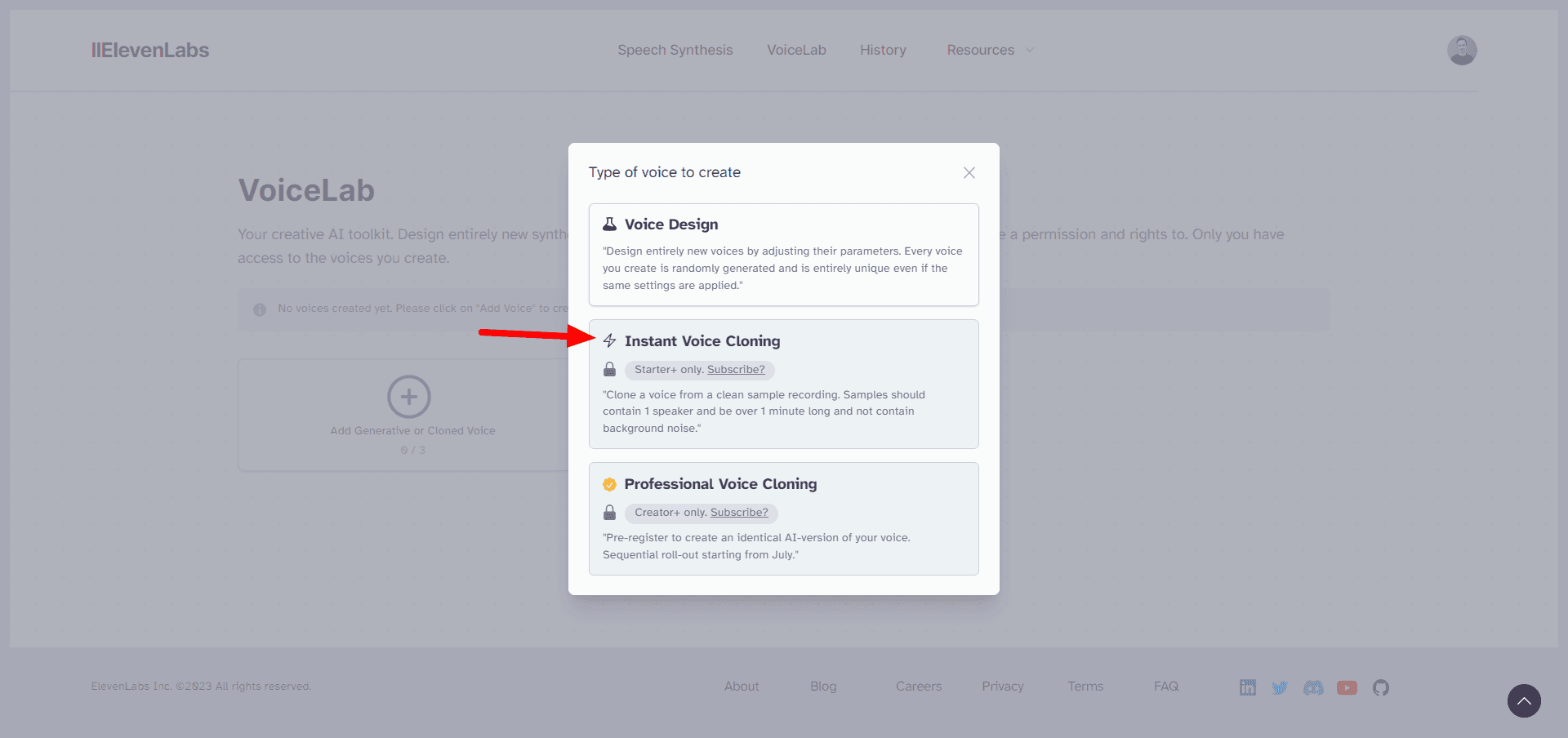Select the Voice Design option card
Viewport: 1568px width, 738px height.
[x=784, y=255]
